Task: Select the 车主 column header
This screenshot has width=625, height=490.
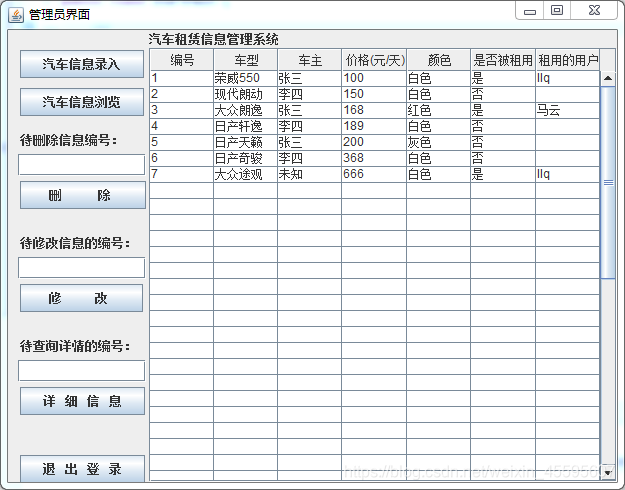Action: click(310, 60)
